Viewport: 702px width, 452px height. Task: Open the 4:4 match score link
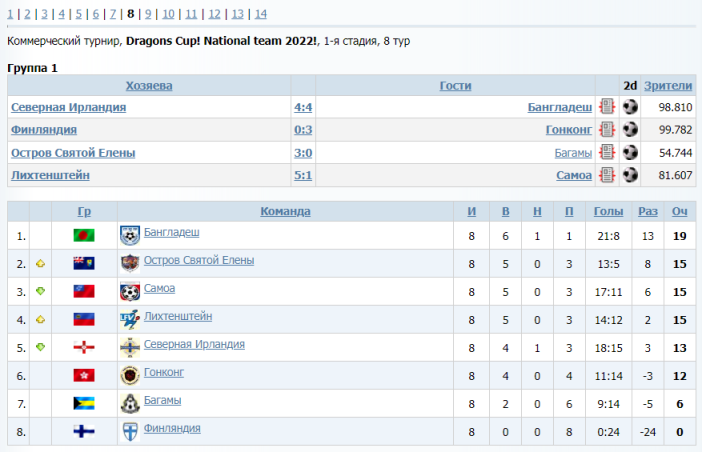[302, 107]
